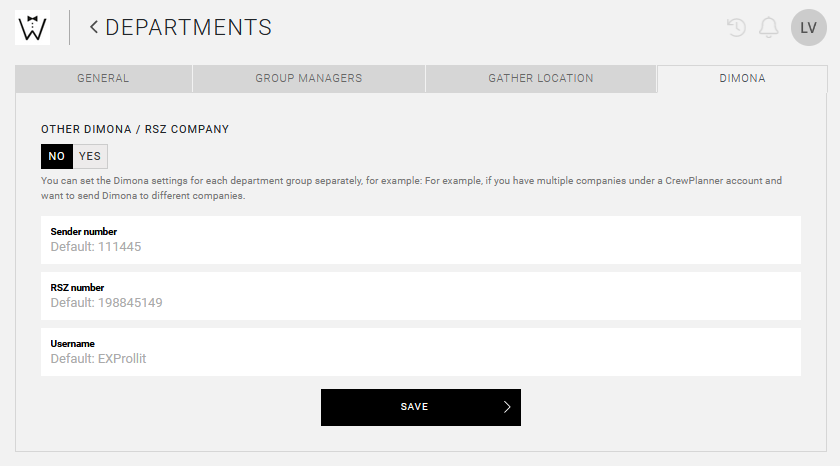Viewport: 840px width, 466px height.
Task: Switch to the General tab
Action: coord(103,79)
